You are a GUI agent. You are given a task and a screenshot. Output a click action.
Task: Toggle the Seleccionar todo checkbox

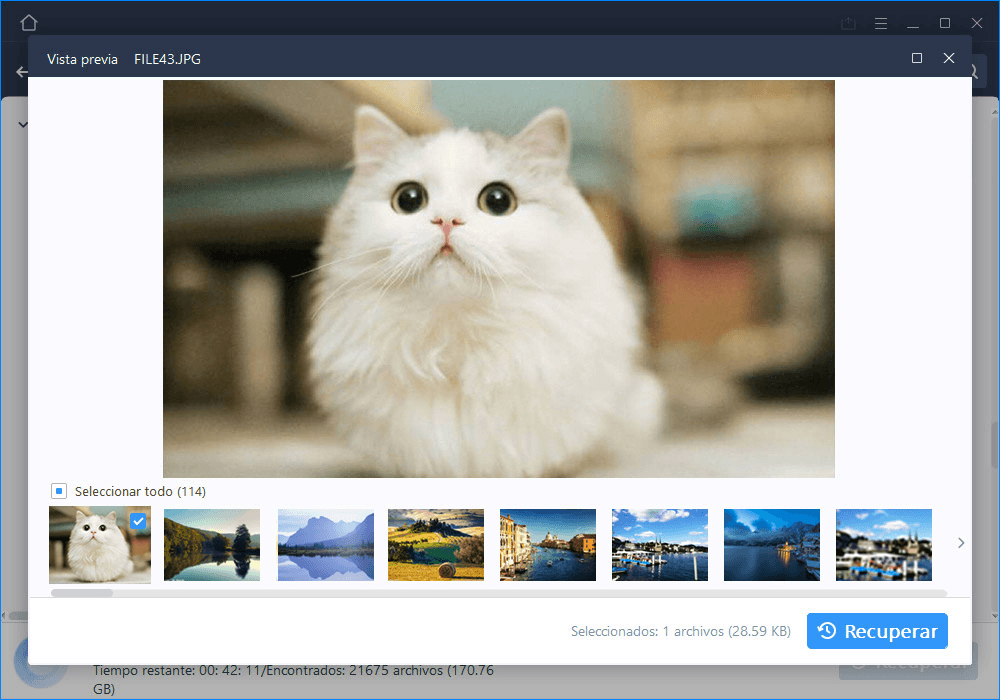[x=59, y=491]
